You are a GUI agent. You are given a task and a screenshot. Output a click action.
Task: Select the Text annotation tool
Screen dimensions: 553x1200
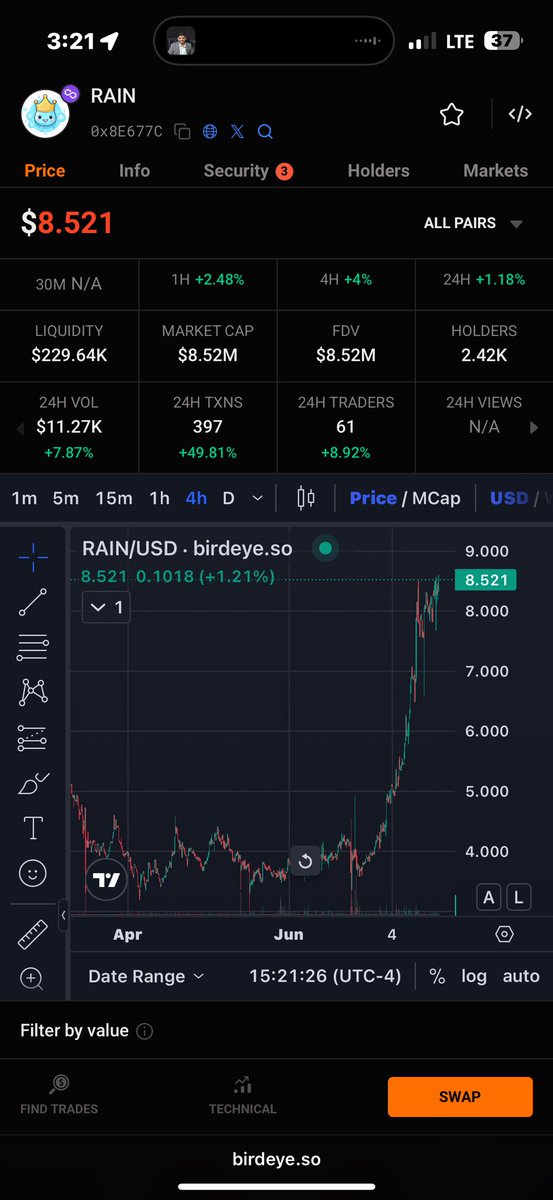pyautogui.click(x=33, y=828)
